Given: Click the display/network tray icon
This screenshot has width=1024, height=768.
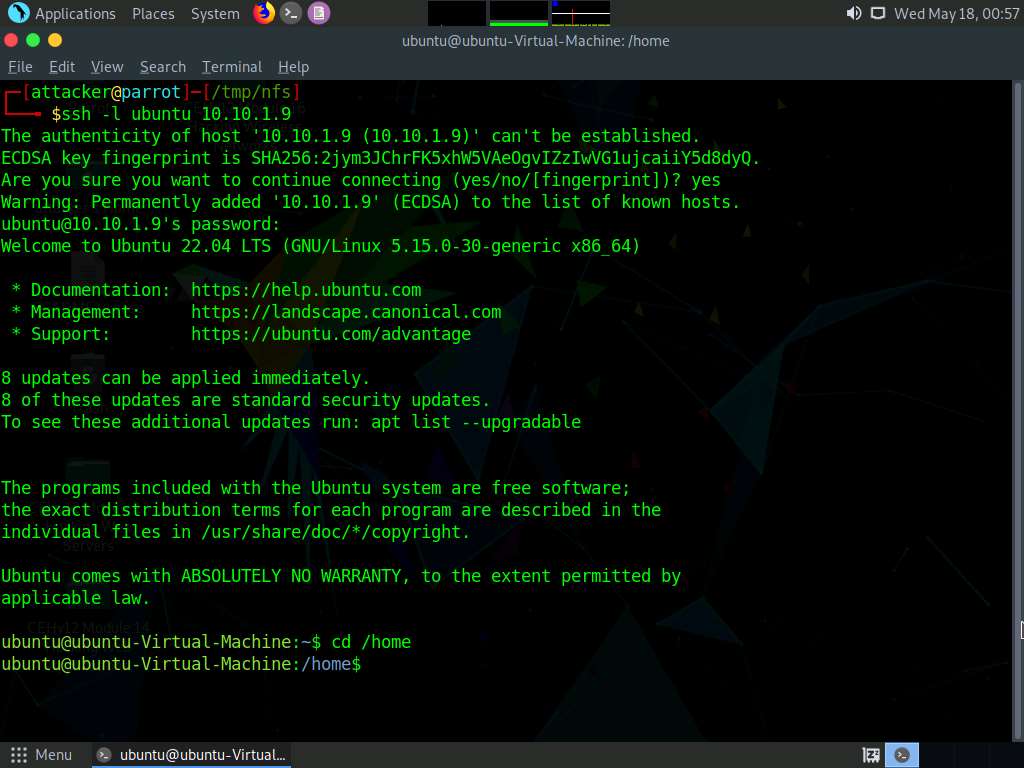Looking at the screenshot, I should 878,13.
